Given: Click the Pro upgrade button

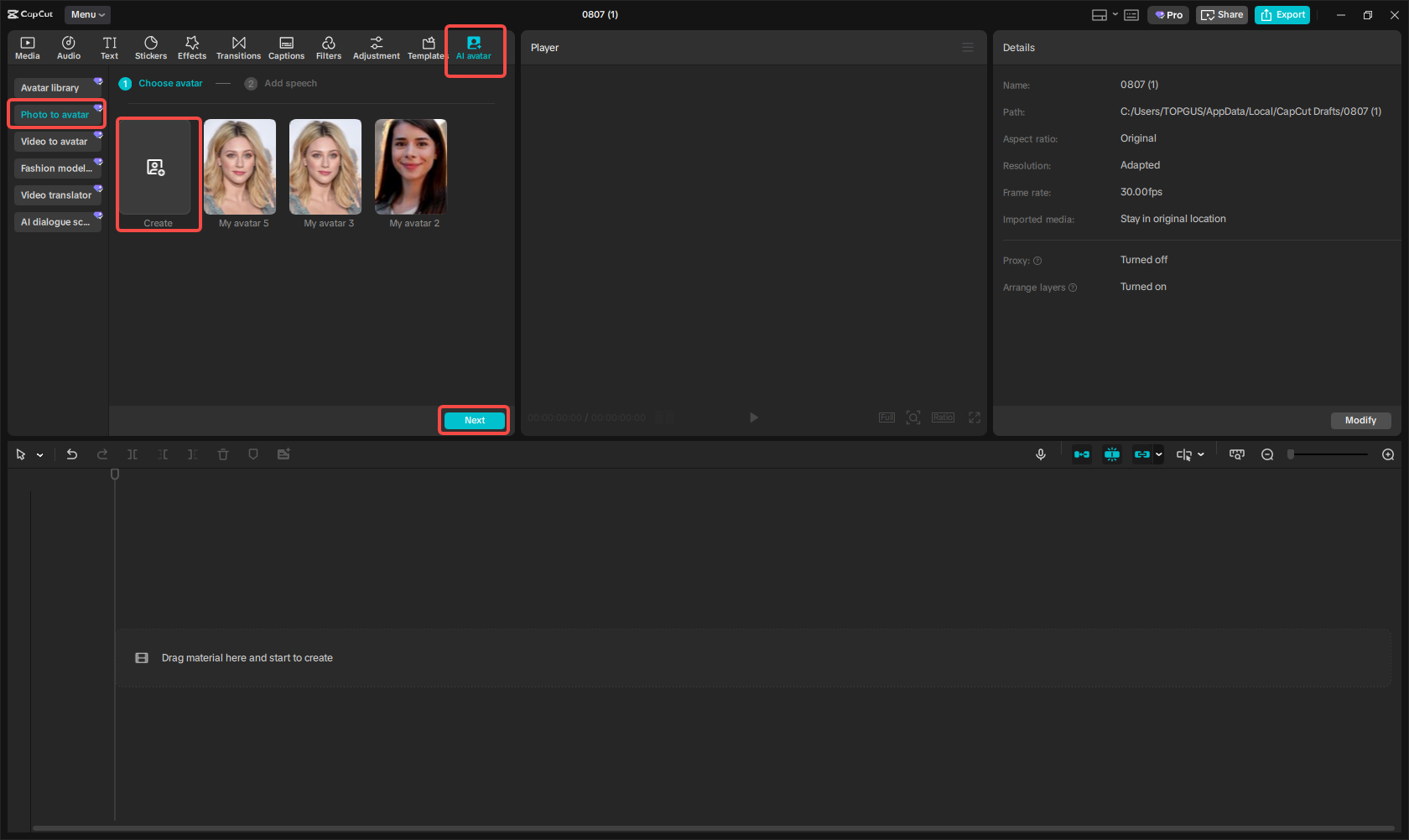Looking at the screenshot, I should tap(1169, 15).
